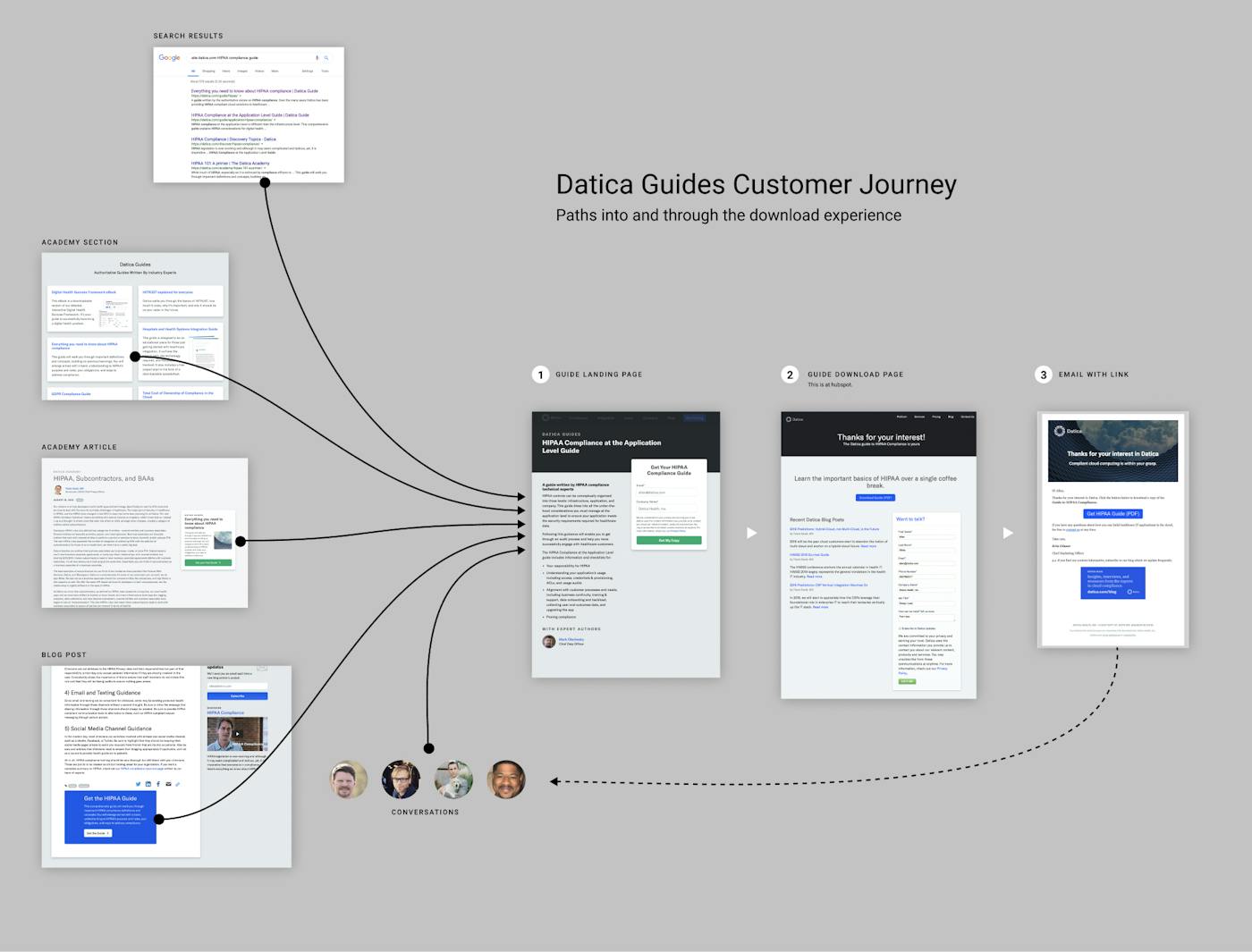
Task: Share blog post via email envelope icon
Action: tap(168, 784)
